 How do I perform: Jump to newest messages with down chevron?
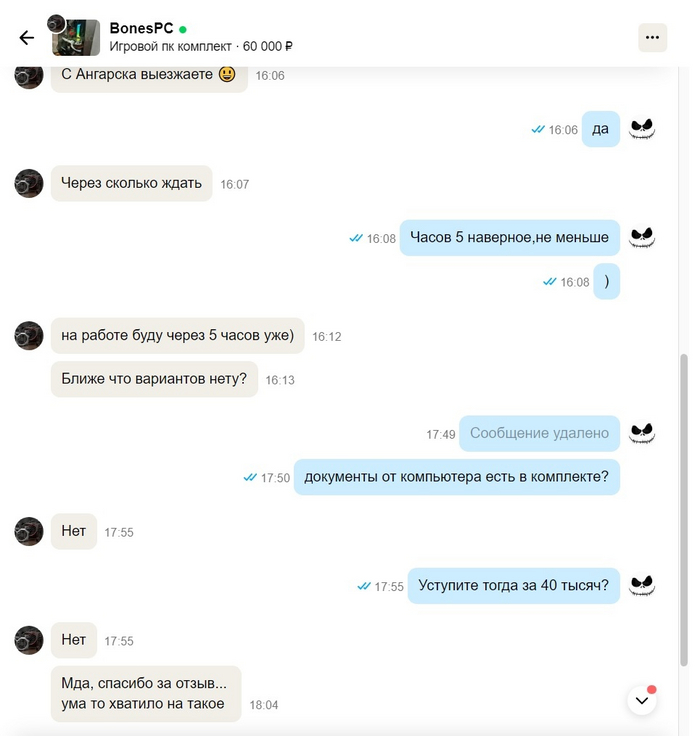coord(642,700)
